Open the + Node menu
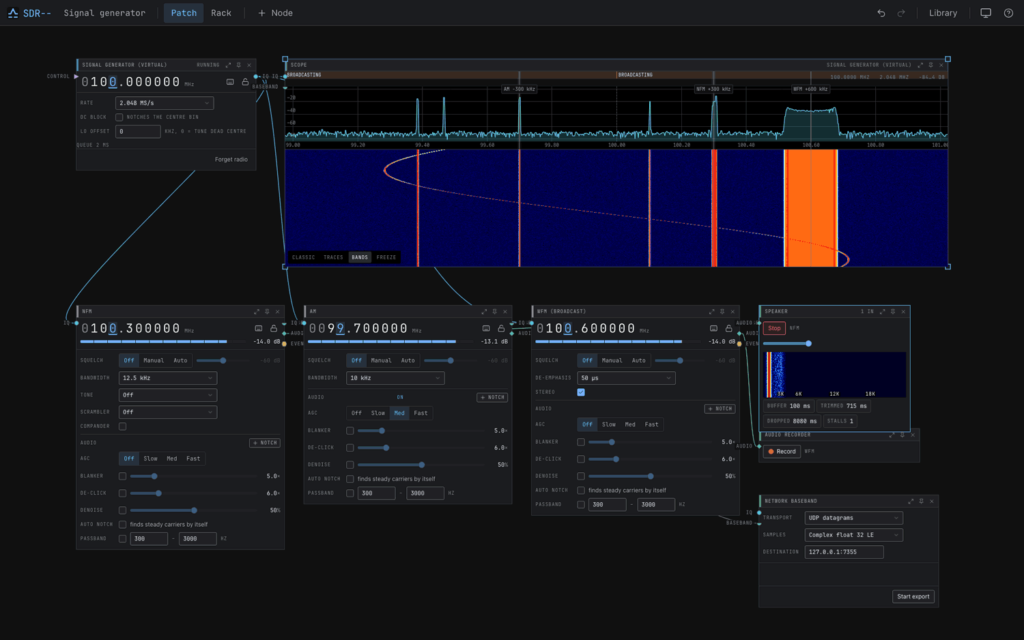Viewport: 1024px width, 640px height. coord(275,13)
